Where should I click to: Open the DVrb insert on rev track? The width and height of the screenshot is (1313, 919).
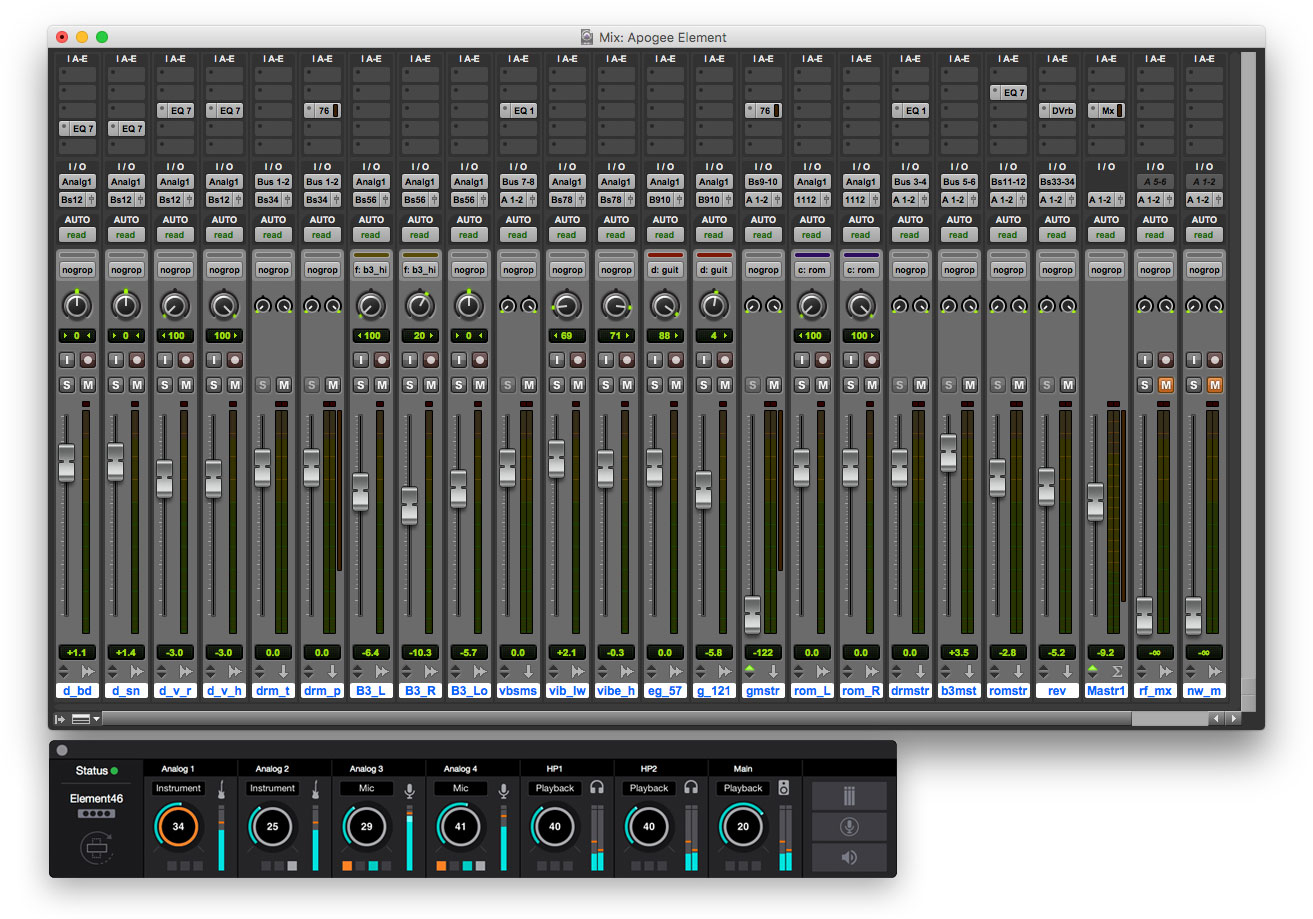1057,110
